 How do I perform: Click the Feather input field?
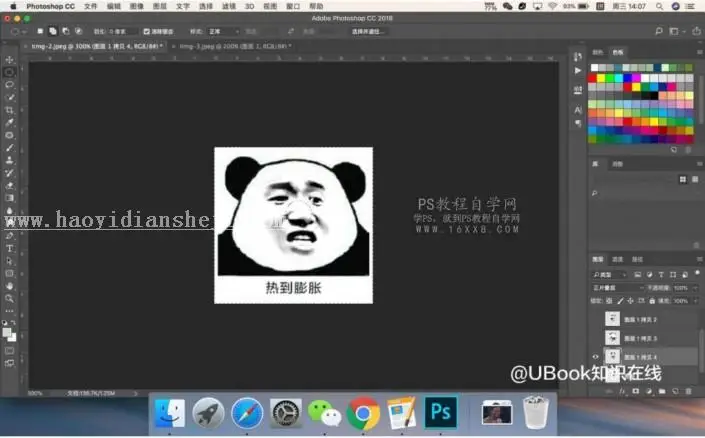(x=121, y=31)
